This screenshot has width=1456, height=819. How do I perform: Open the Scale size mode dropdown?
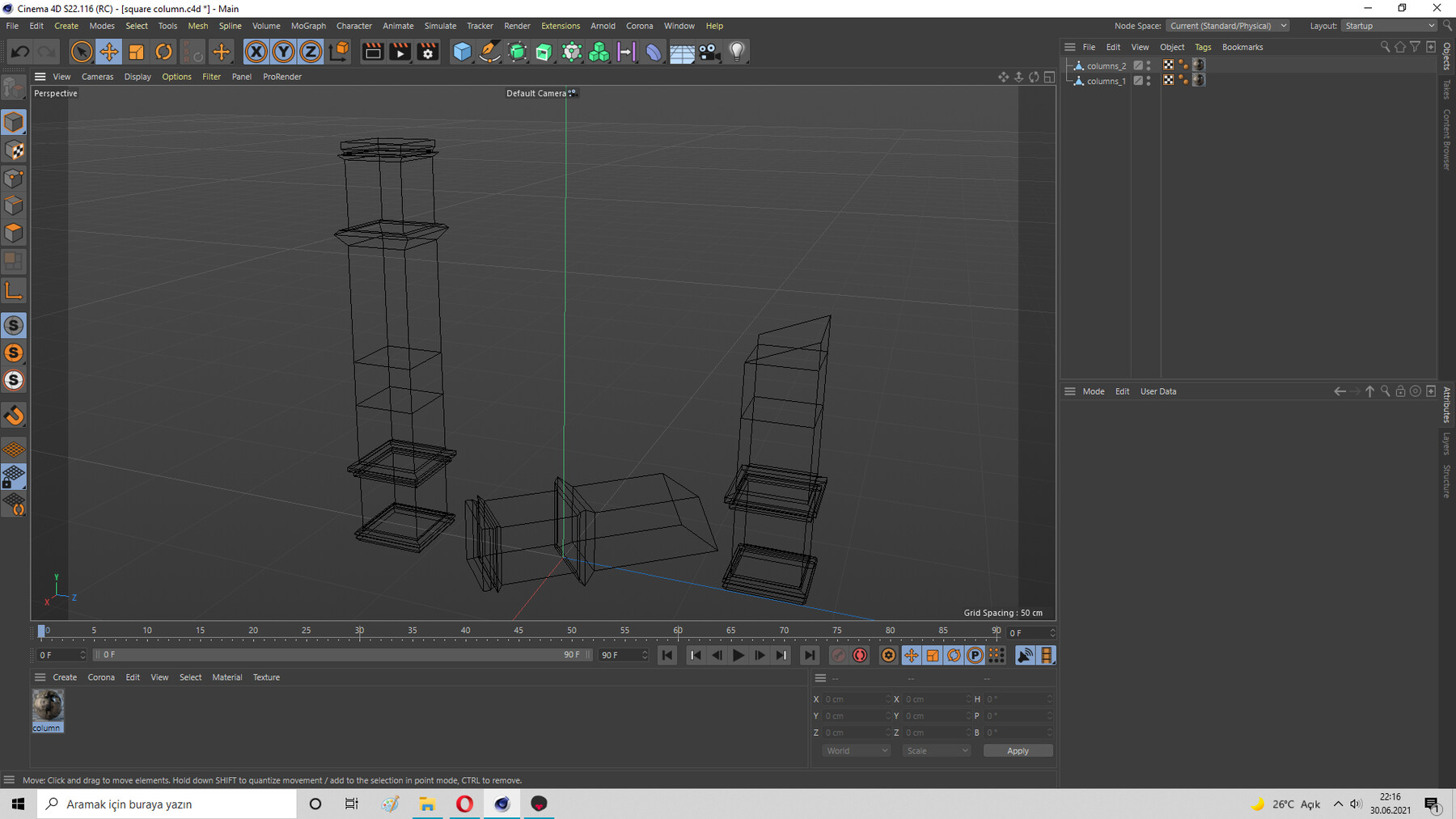click(936, 750)
